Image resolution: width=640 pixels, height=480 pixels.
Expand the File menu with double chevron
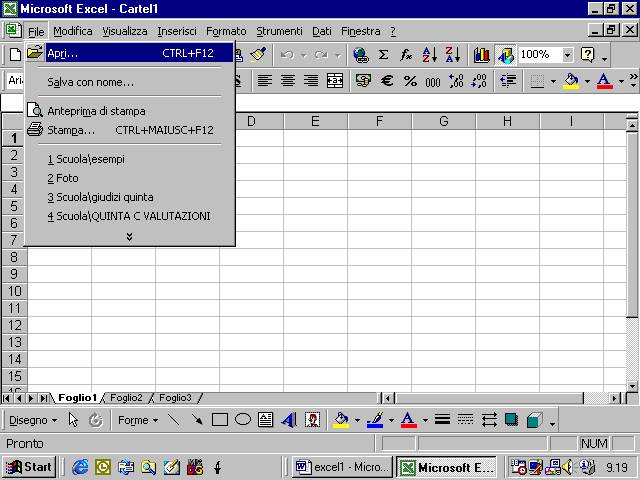(129, 237)
